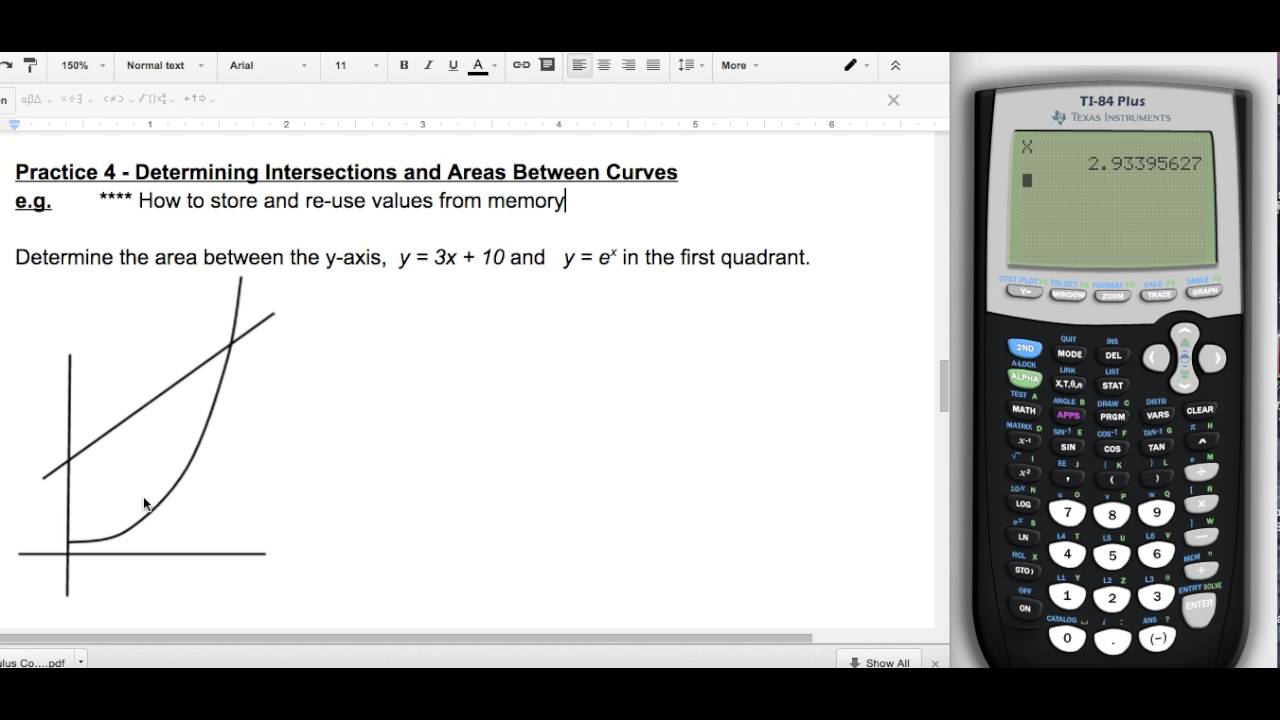This screenshot has height=720, width=1280.
Task: Open the More toolbar menu
Action: tap(740, 65)
